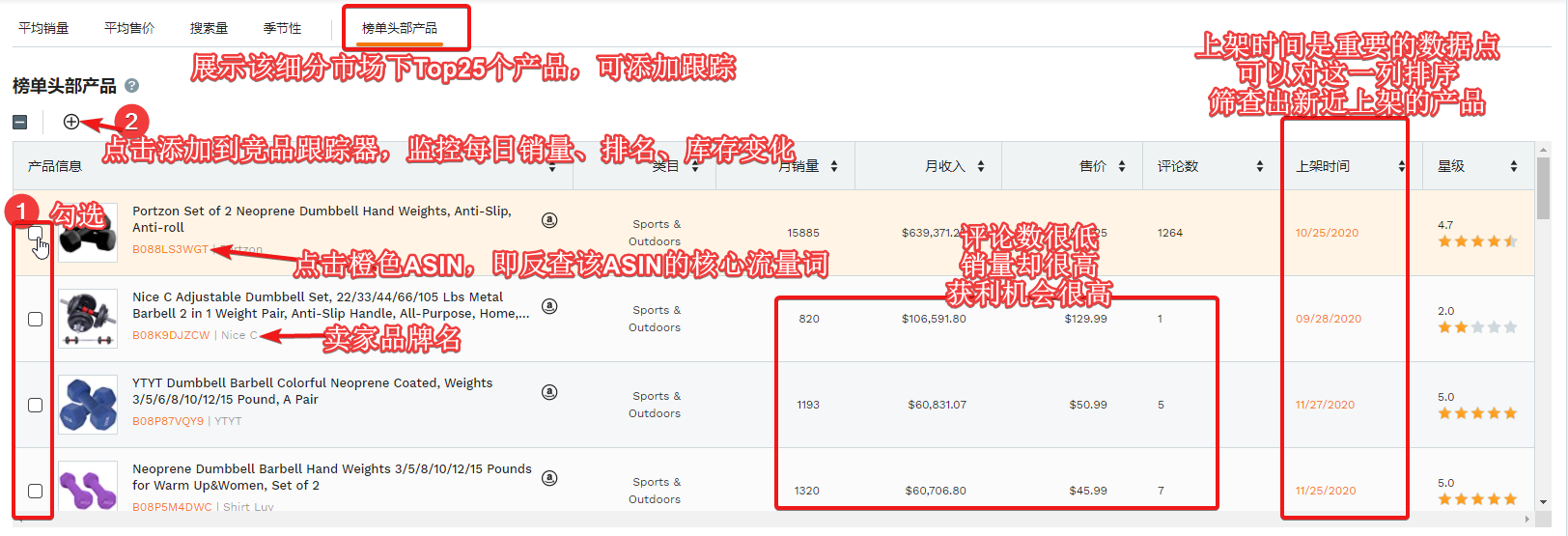The height and width of the screenshot is (536, 1568).
Task: Click the orange ASIN B08K9DJZCW link
Action: [171, 335]
